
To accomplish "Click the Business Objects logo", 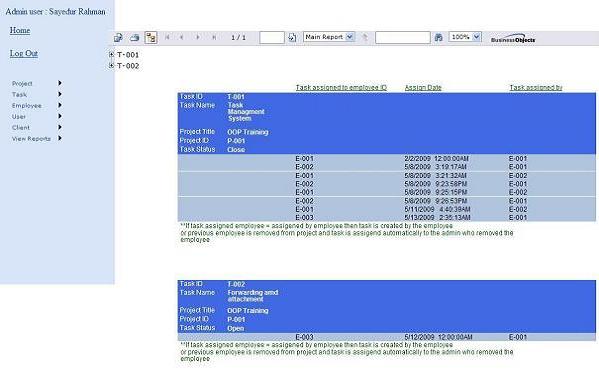I will point(513,38).
